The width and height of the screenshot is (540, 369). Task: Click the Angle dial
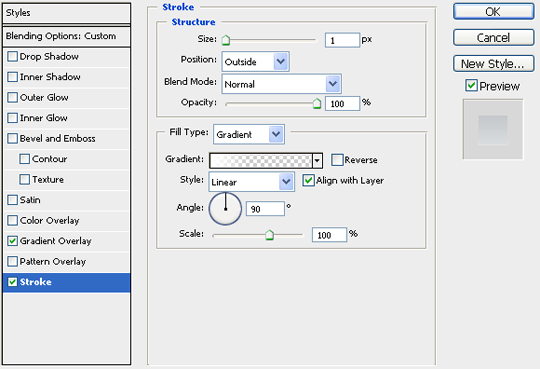(225, 209)
